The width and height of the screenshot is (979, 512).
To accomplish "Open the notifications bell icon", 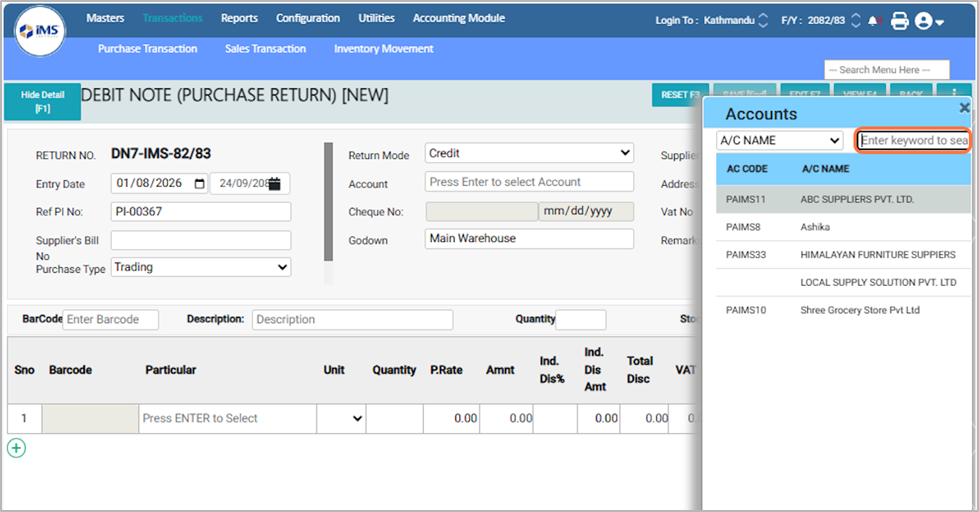I will (x=875, y=20).
